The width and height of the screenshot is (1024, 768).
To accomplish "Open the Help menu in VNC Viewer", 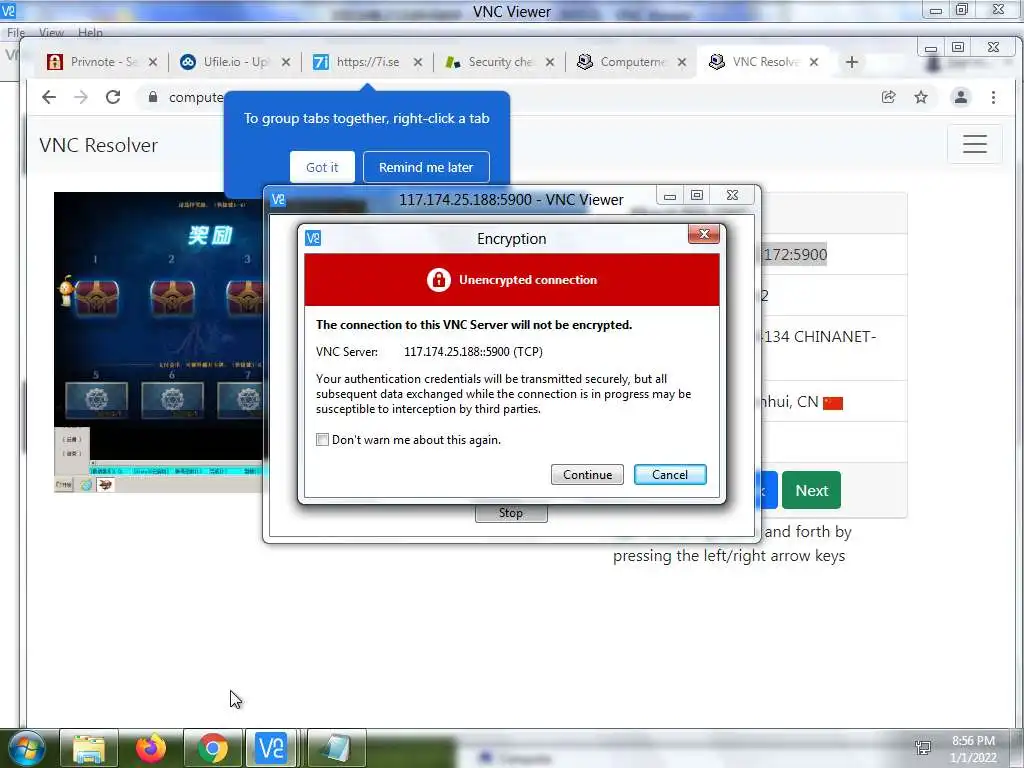I will click(90, 33).
